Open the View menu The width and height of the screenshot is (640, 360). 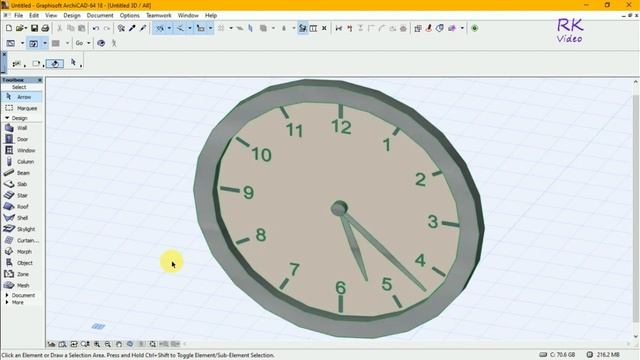(x=51, y=16)
